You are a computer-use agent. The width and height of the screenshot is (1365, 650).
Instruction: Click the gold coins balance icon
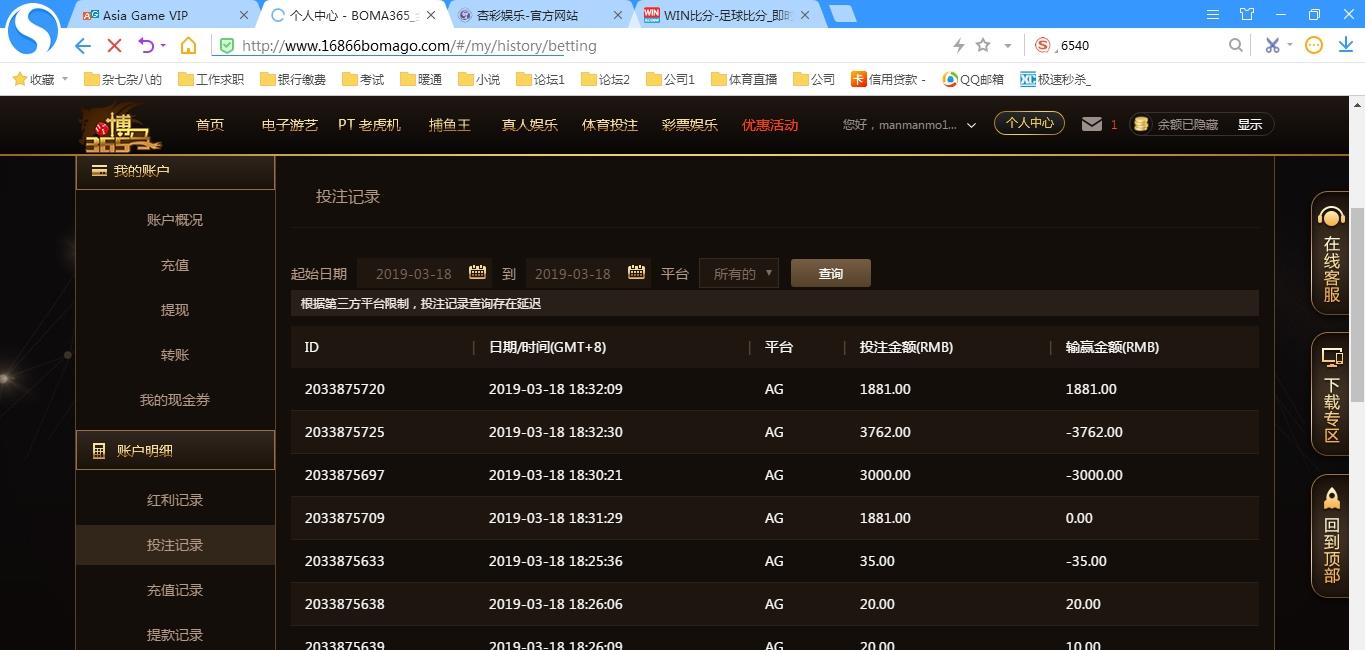[x=1141, y=124]
